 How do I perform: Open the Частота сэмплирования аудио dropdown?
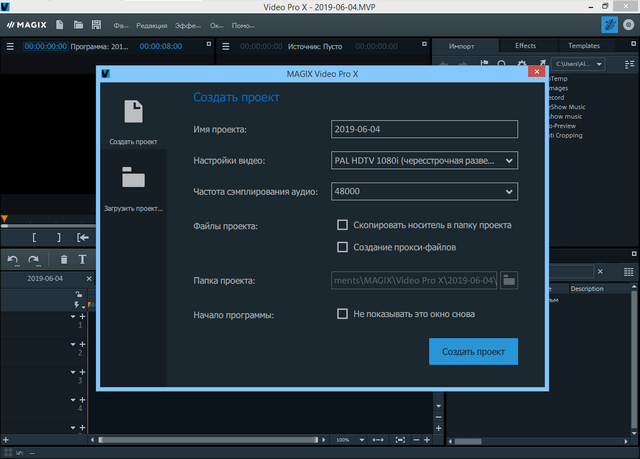[x=424, y=191]
